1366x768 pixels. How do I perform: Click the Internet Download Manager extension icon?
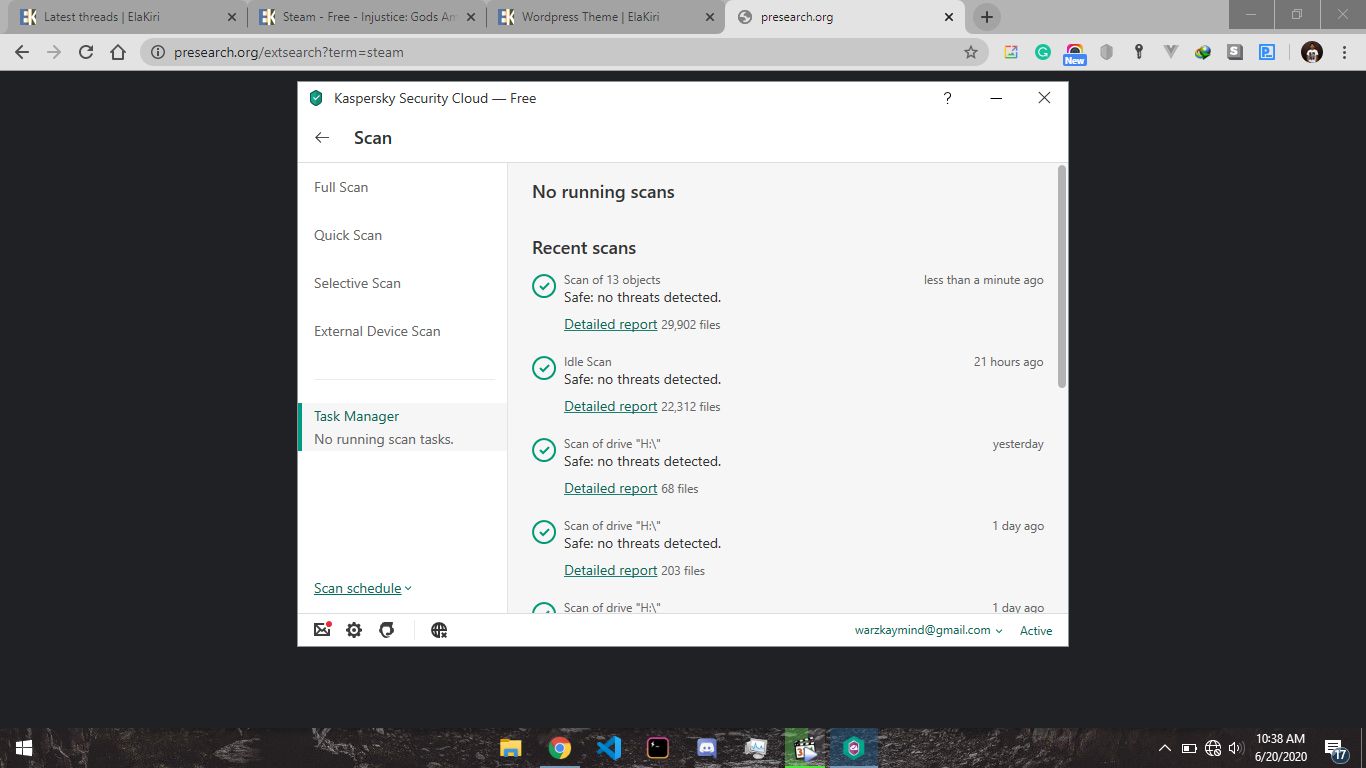tap(1203, 52)
